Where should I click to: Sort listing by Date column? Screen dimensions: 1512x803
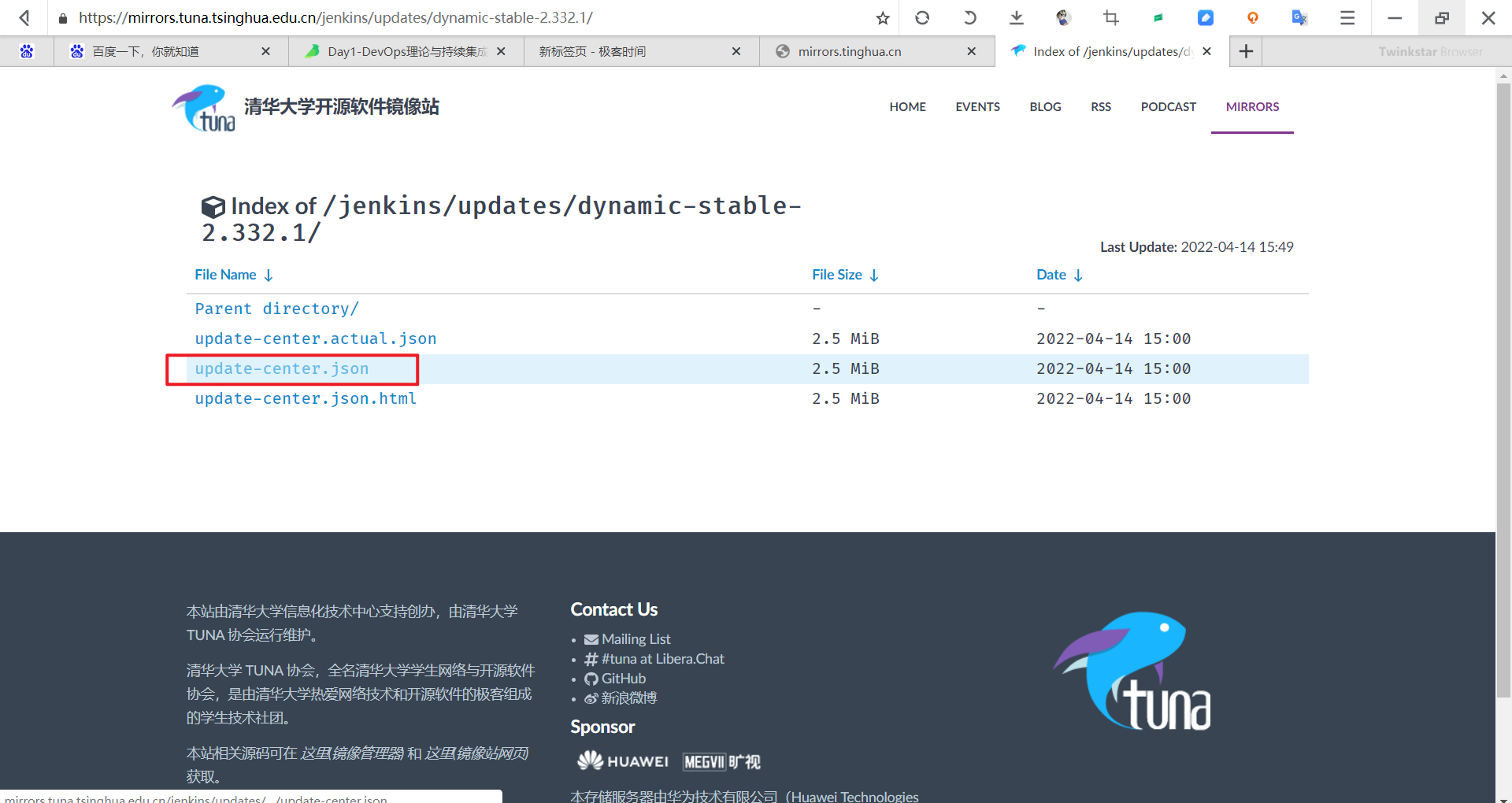[1060, 275]
